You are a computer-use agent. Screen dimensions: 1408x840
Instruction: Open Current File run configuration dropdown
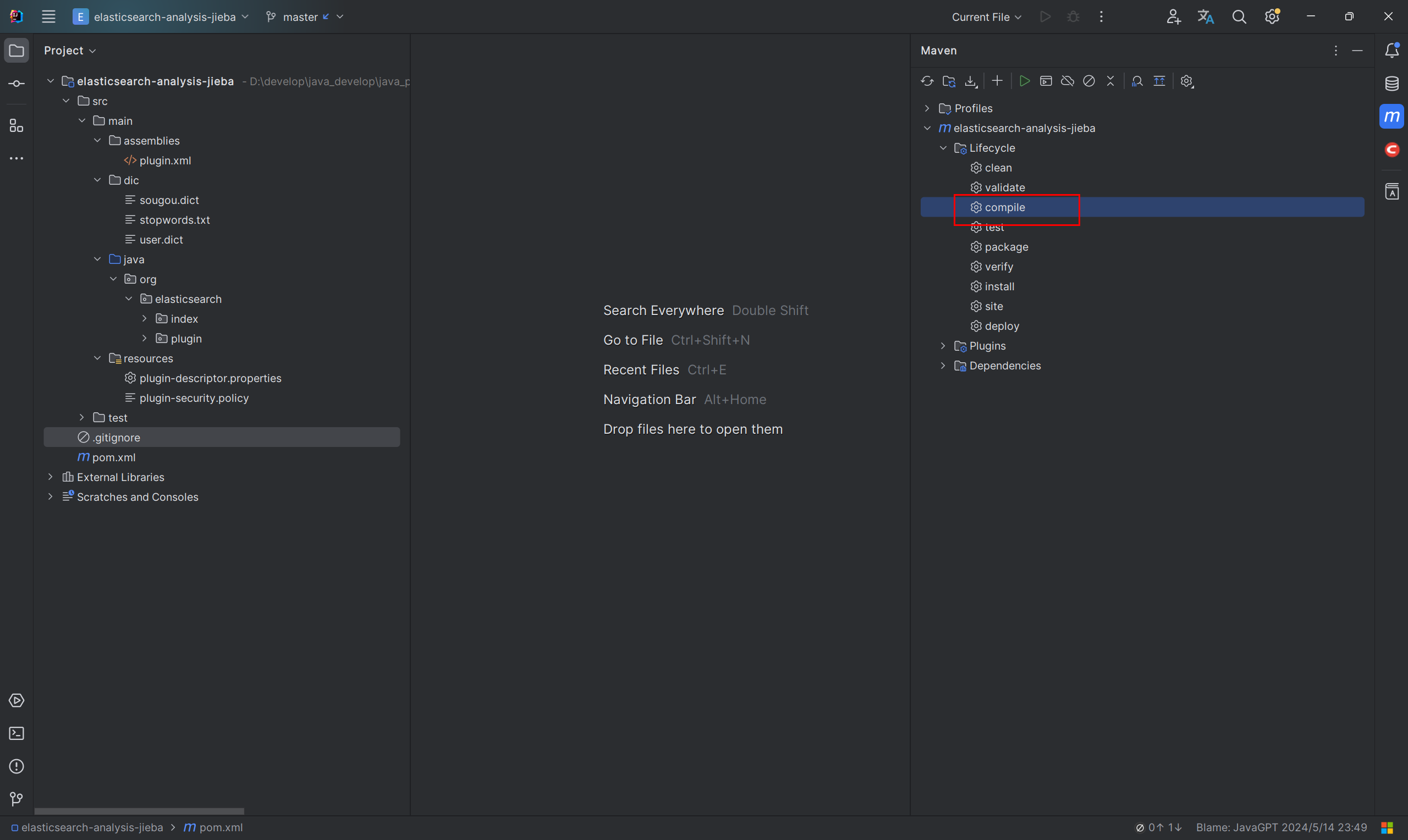[986, 17]
